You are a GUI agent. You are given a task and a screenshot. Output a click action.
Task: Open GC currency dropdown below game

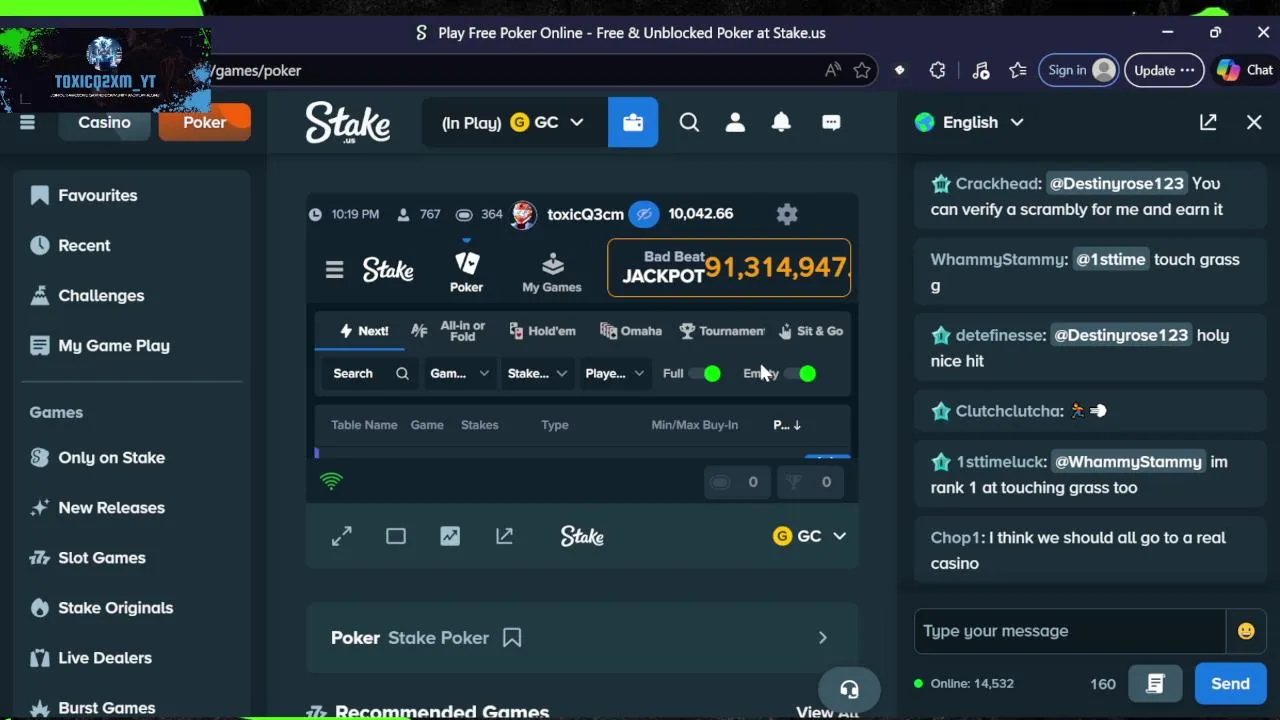810,536
